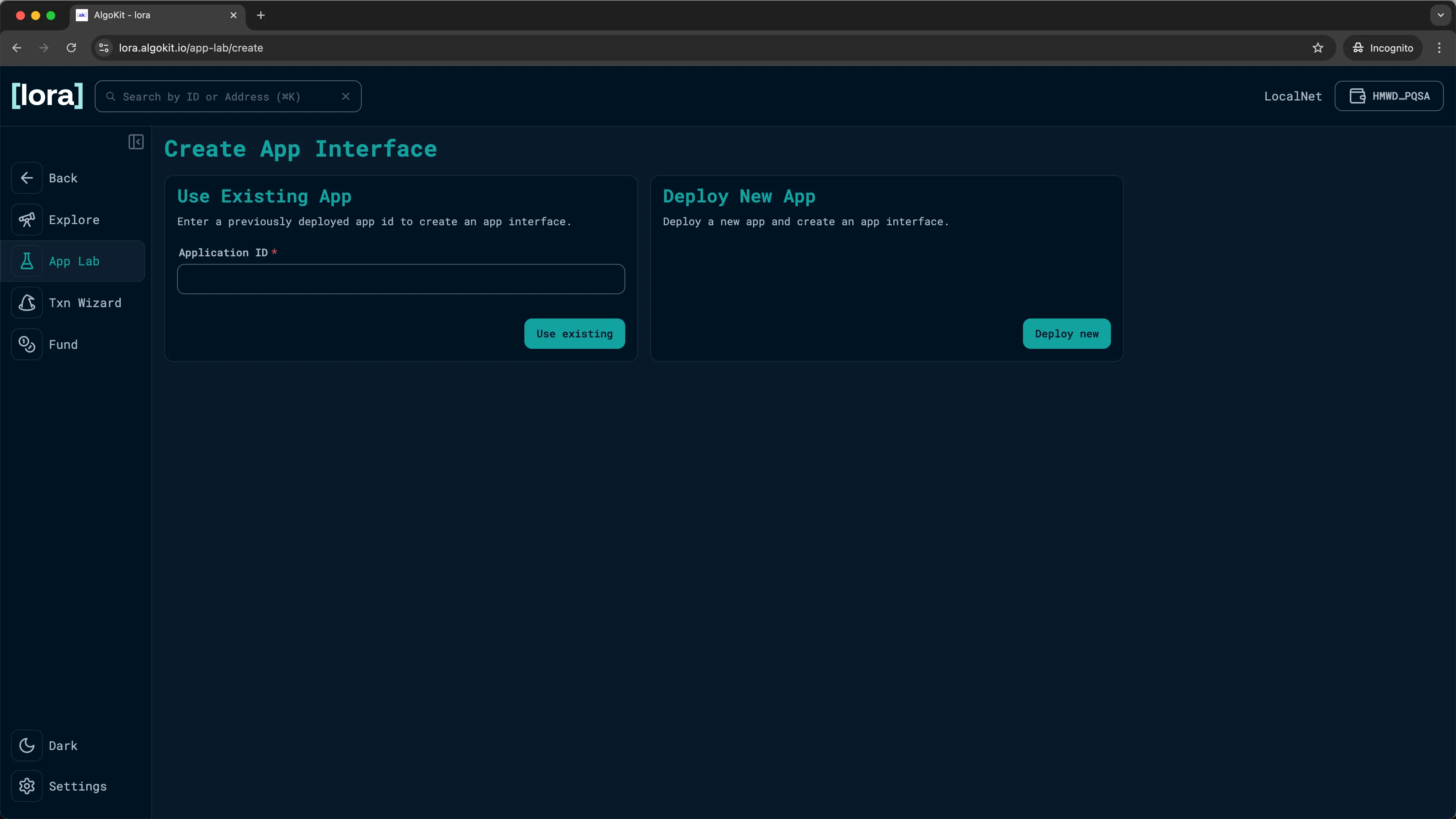Toggle Dark mode with the moon icon
The image size is (1456, 819).
click(x=27, y=745)
